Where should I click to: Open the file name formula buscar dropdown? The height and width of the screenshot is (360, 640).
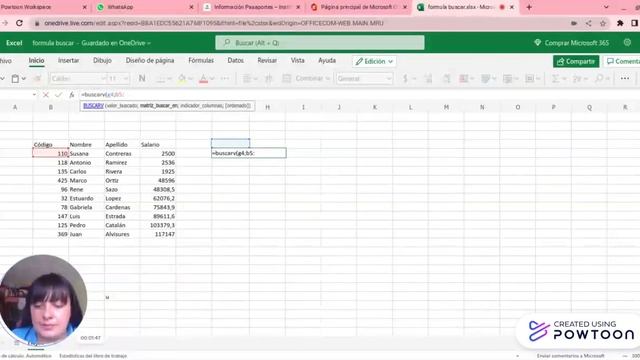pyautogui.click(x=91, y=43)
